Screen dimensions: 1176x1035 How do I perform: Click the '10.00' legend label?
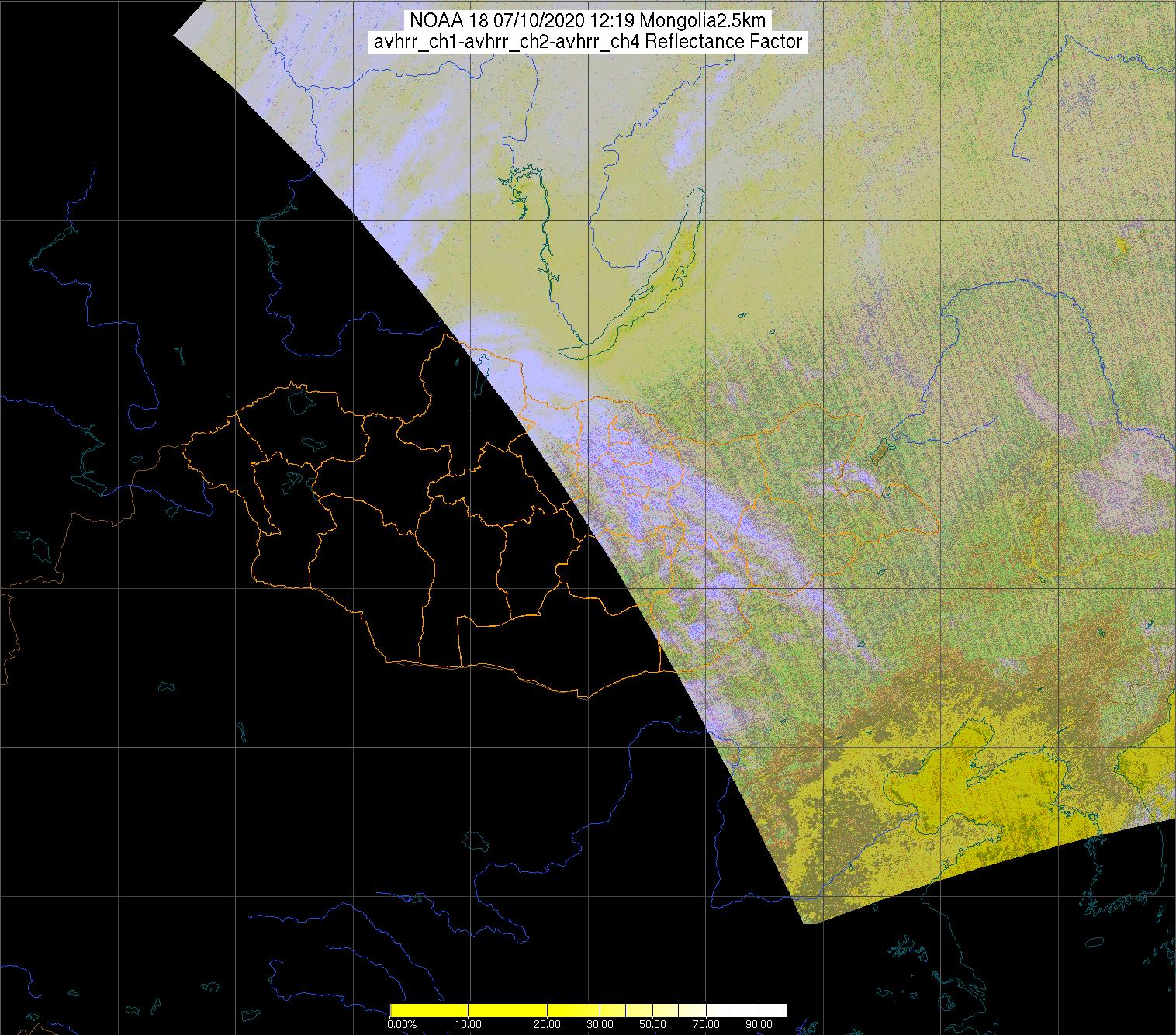pyautogui.click(x=469, y=1024)
